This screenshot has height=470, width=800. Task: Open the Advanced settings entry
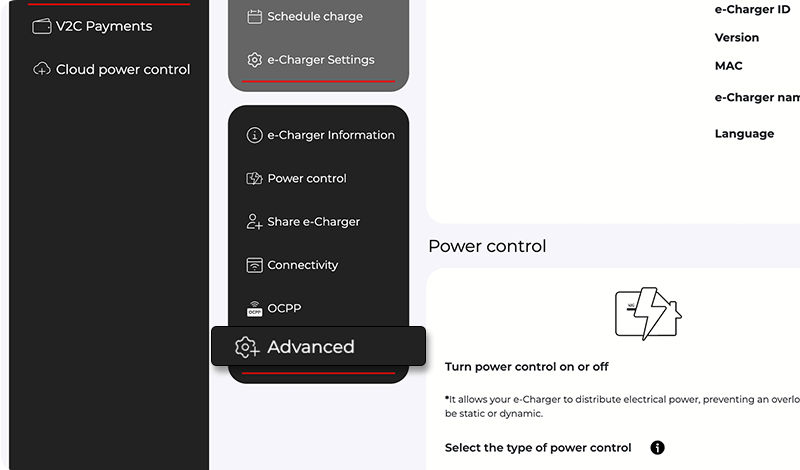311,347
